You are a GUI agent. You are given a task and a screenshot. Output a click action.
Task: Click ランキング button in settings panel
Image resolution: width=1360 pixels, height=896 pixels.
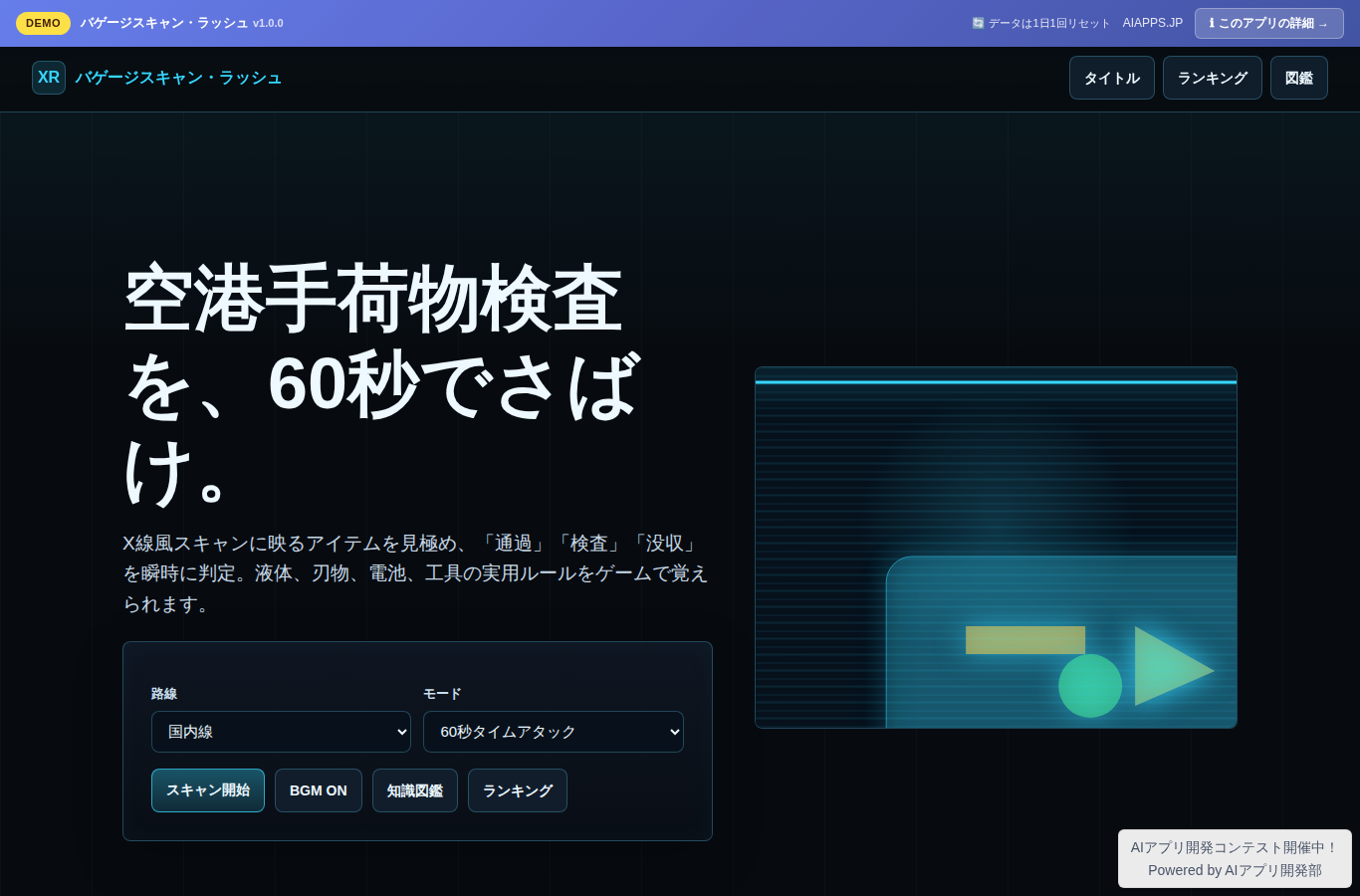click(518, 790)
